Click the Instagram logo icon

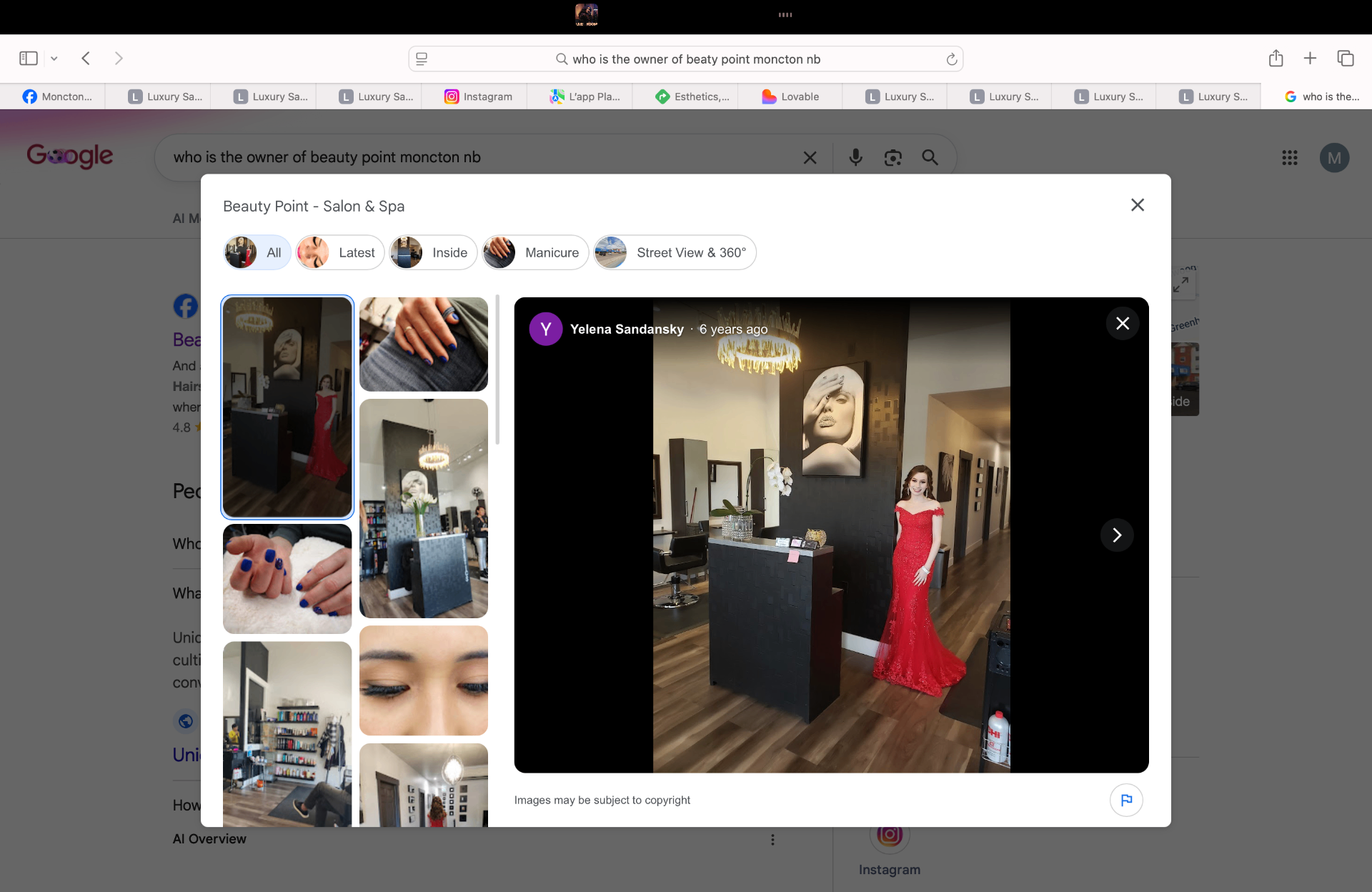coord(890,835)
